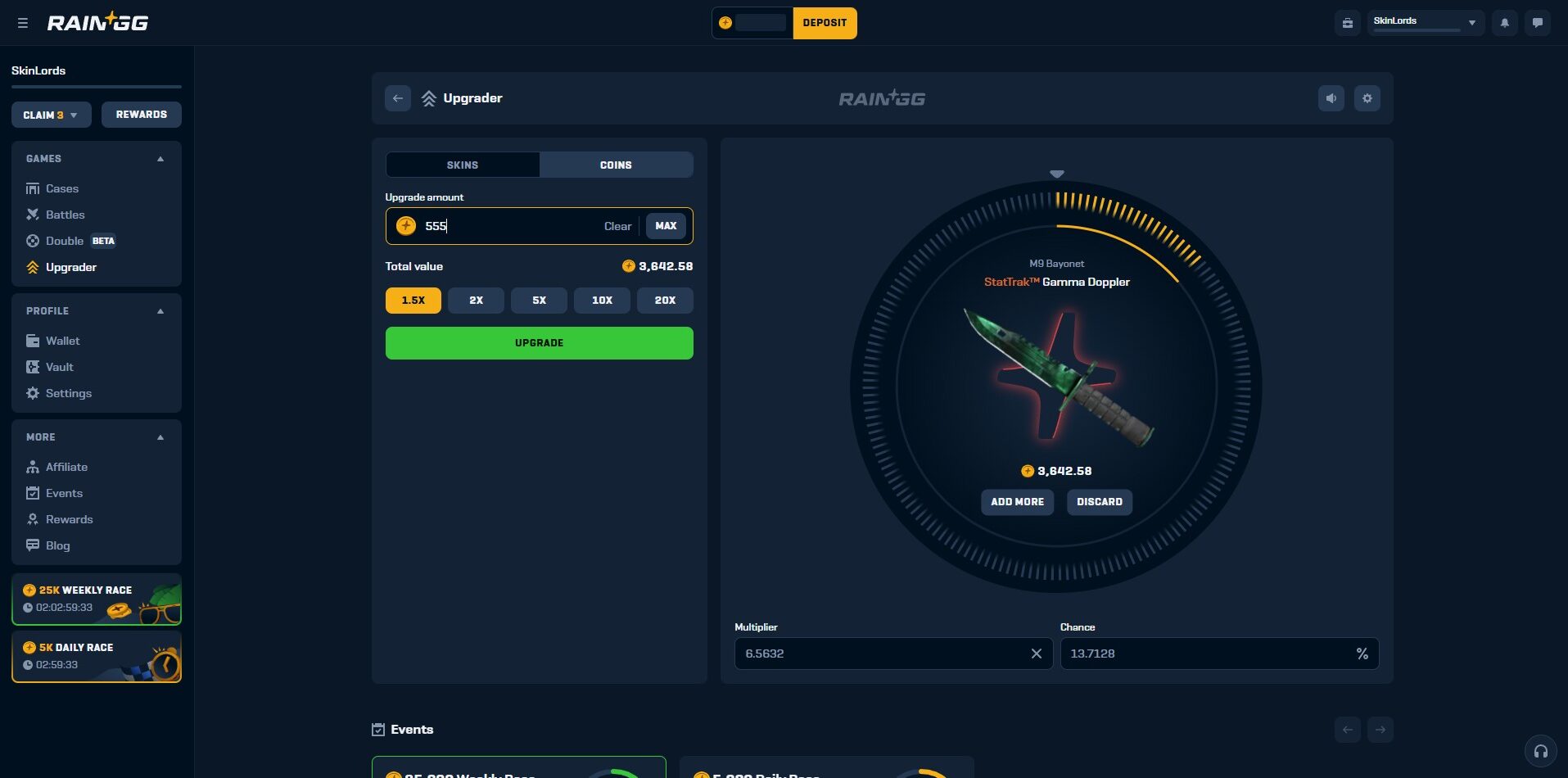Click Total value amount 3,642.58

pos(657,266)
